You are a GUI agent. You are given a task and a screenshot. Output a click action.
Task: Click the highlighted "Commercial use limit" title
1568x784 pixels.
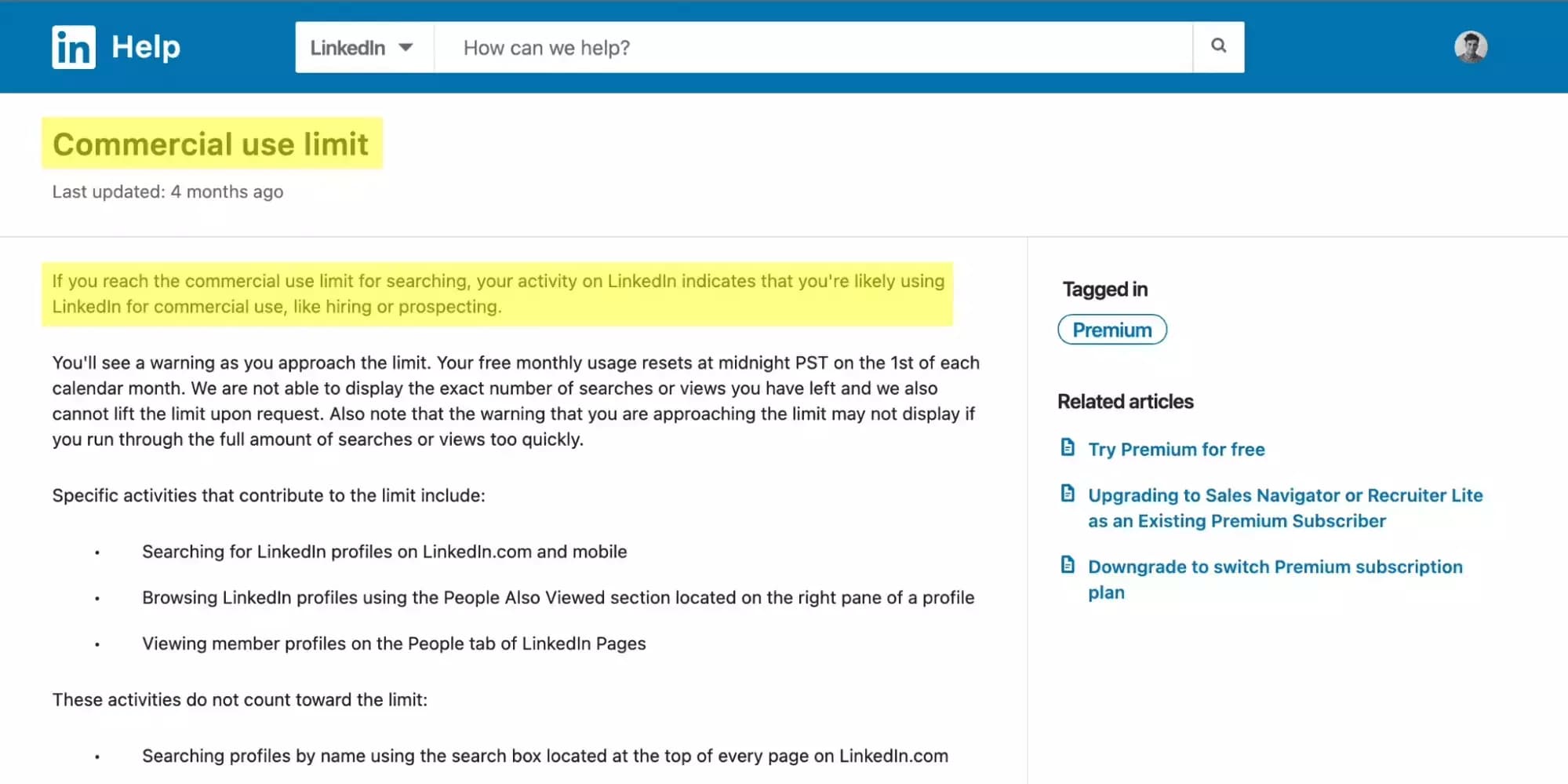210,144
